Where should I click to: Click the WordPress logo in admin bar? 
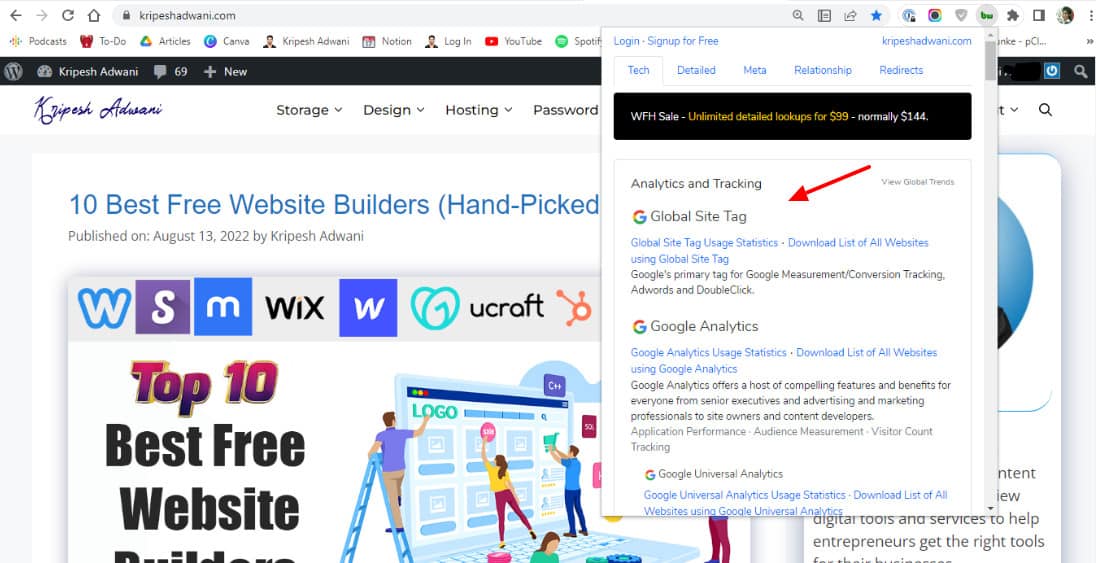coord(13,71)
